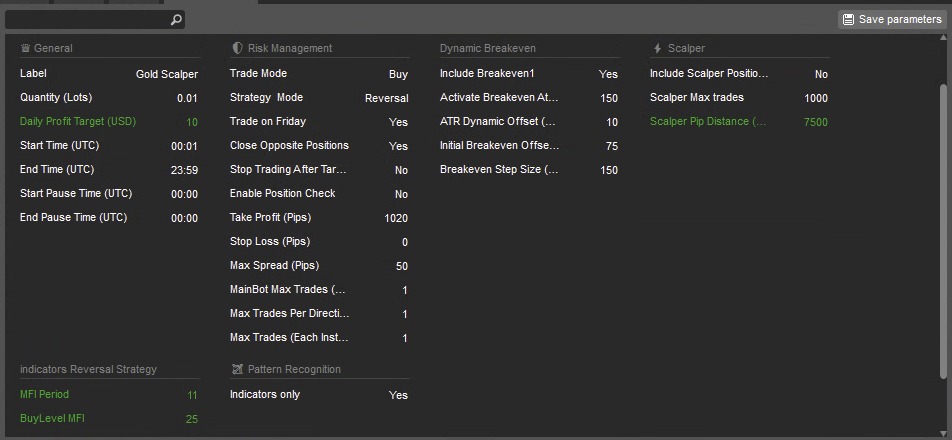The width and height of the screenshot is (952, 440).
Task: Edit the End Pause Time value 00:00
Action: coord(185,218)
